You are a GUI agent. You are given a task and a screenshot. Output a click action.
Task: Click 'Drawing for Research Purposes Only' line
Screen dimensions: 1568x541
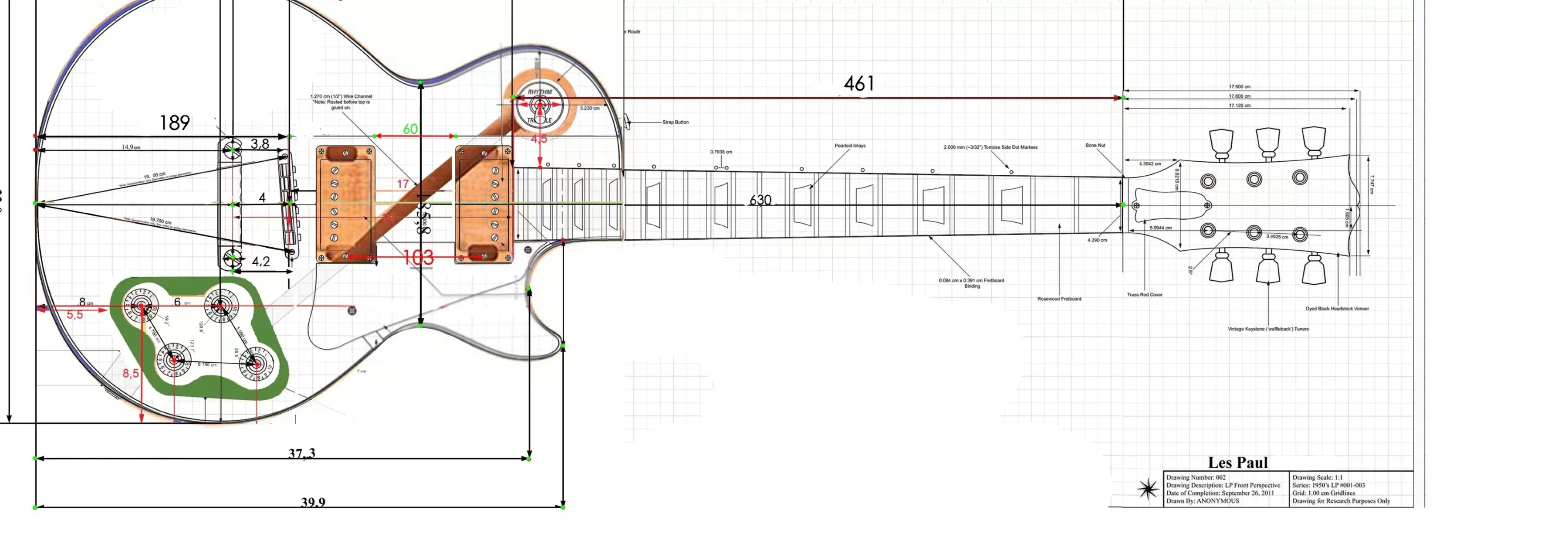click(1341, 501)
